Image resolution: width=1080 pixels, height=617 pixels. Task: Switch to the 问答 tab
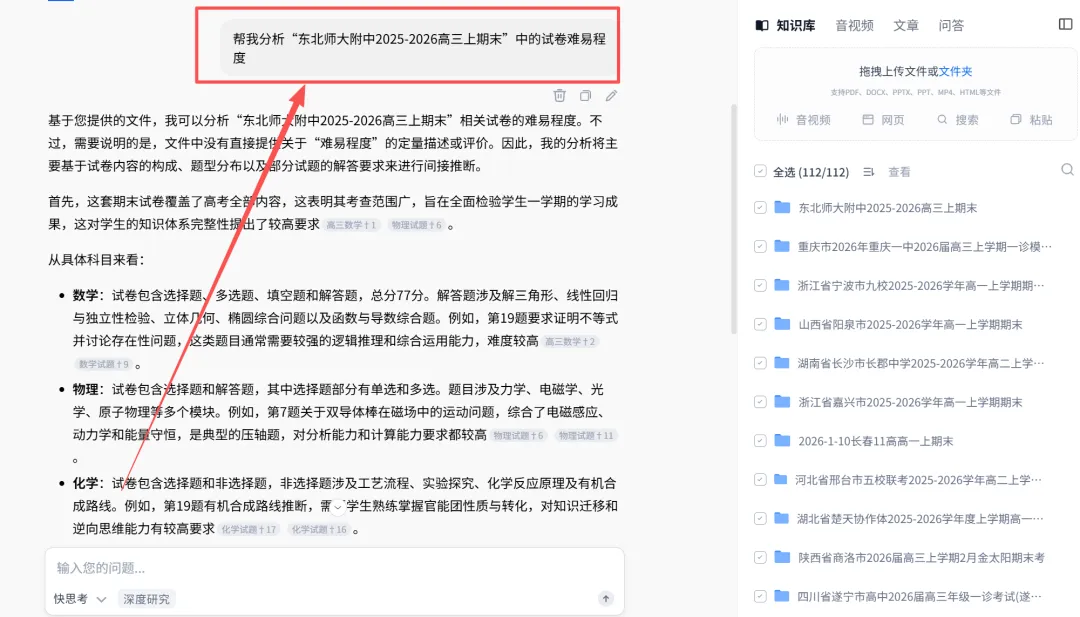pyautogui.click(x=951, y=25)
